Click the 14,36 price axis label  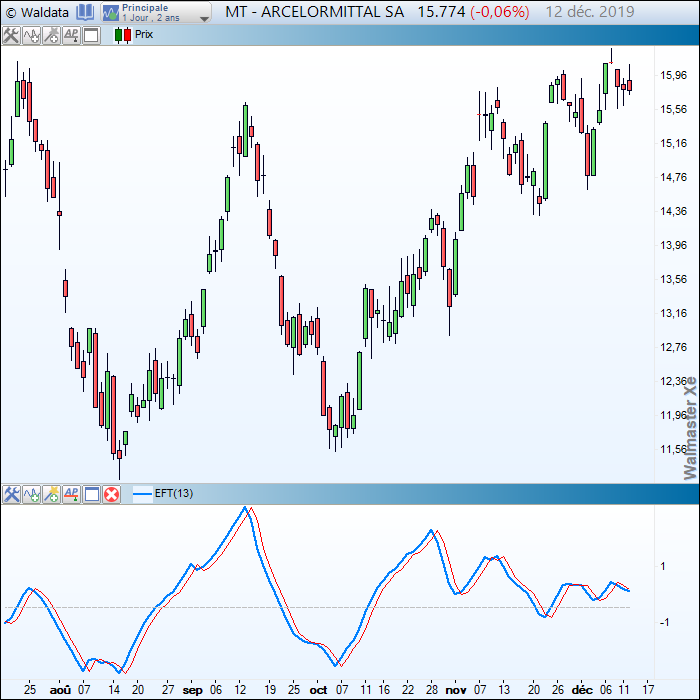[x=674, y=211]
